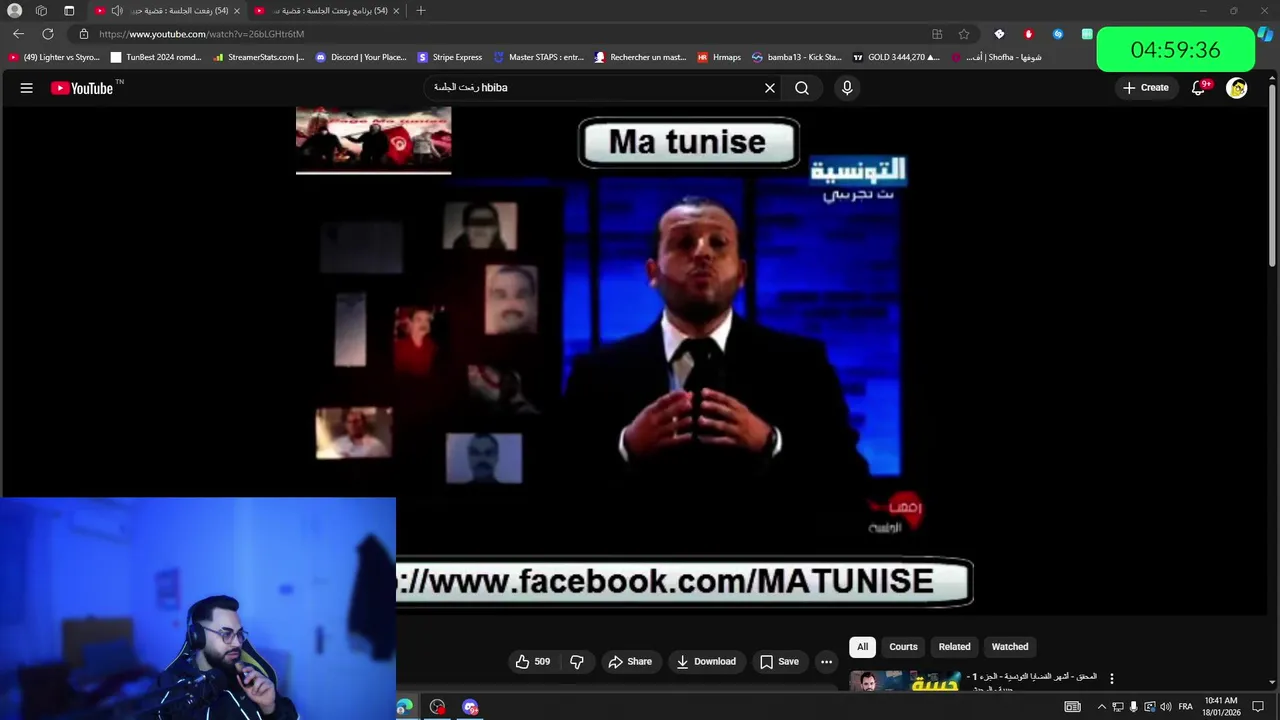Open Discord bookmark
Screen dimensions: 1280x720
(361, 58)
